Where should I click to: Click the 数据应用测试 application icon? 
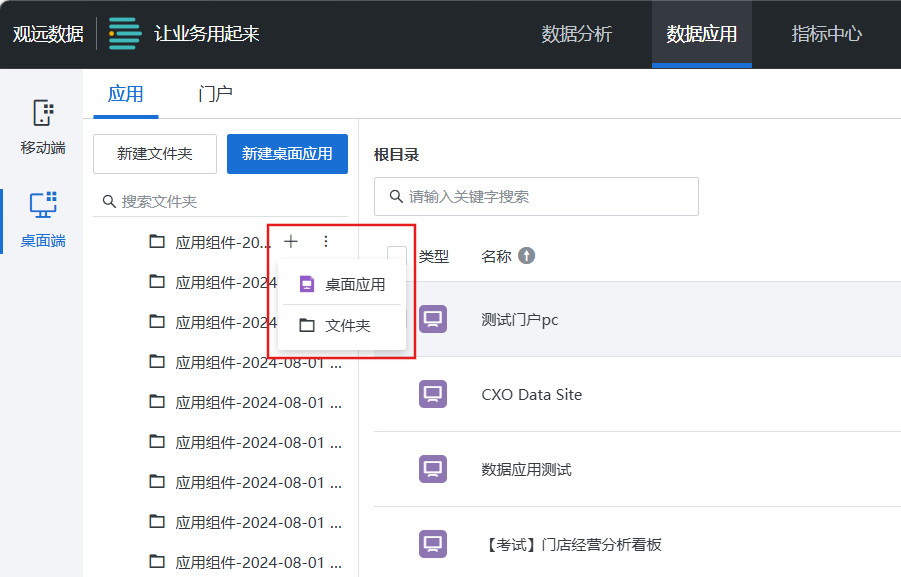(x=433, y=469)
